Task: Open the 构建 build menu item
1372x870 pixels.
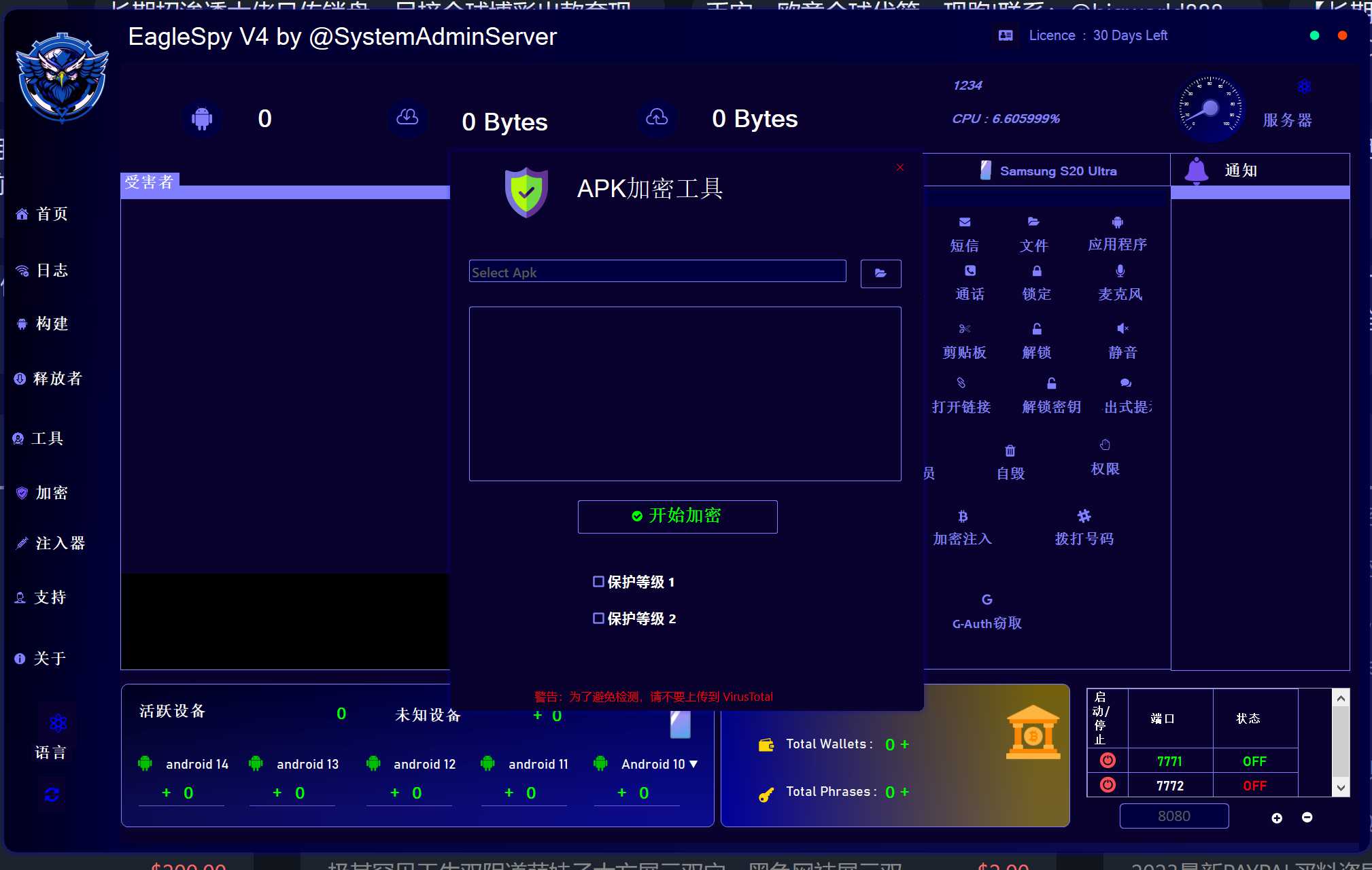Action: point(41,324)
